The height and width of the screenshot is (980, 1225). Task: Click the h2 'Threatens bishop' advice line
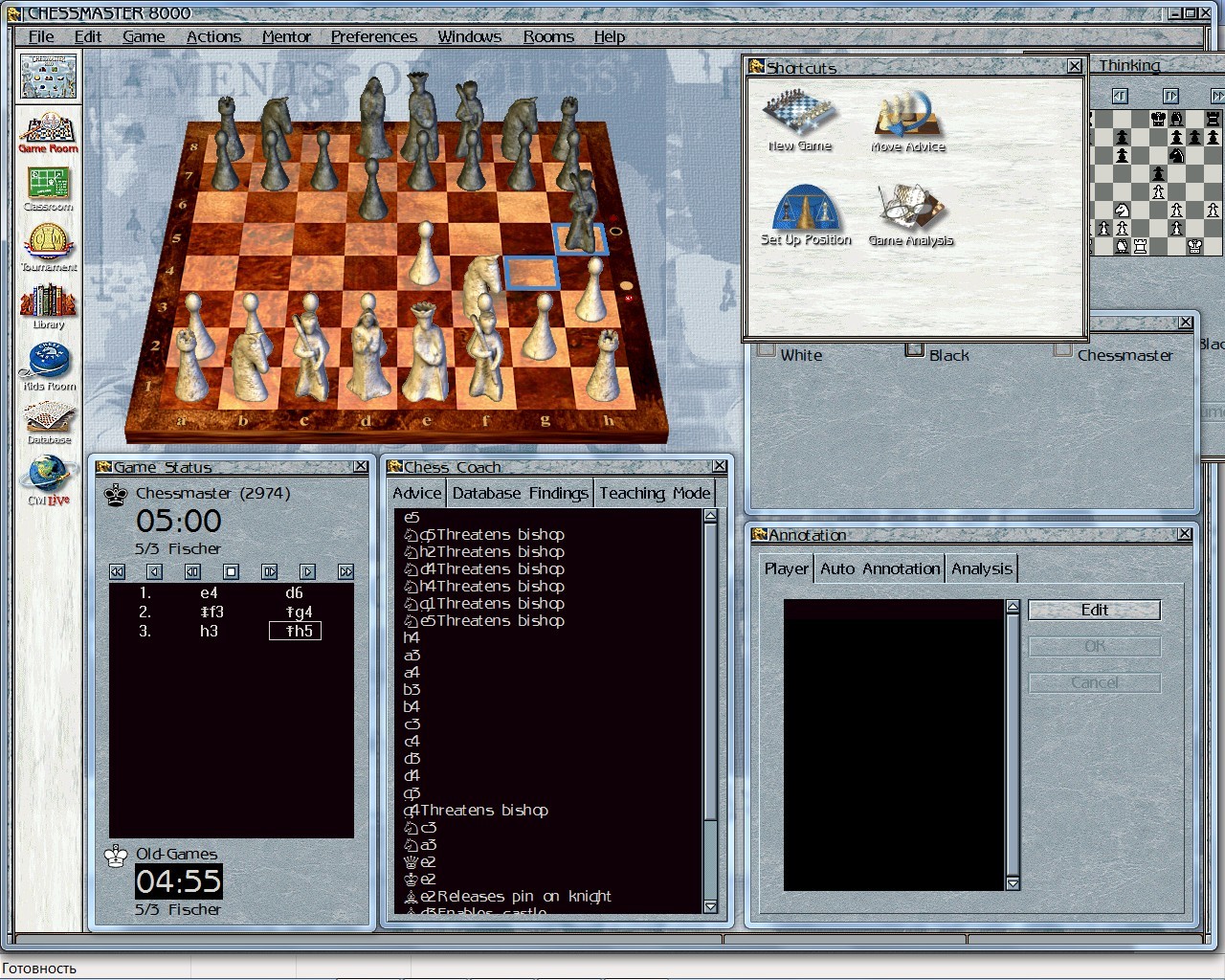click(x=484, y=552)
